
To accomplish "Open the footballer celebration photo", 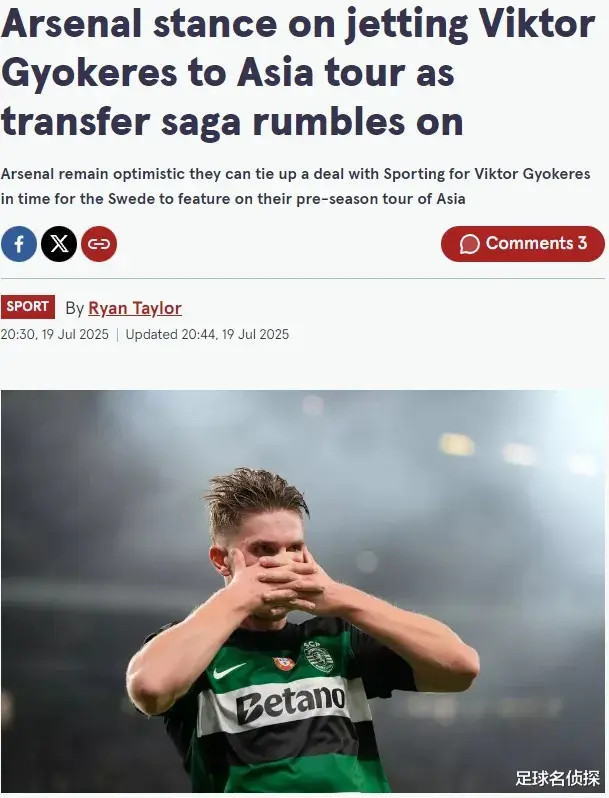I will pyautogui.click(x=304, y=591).
